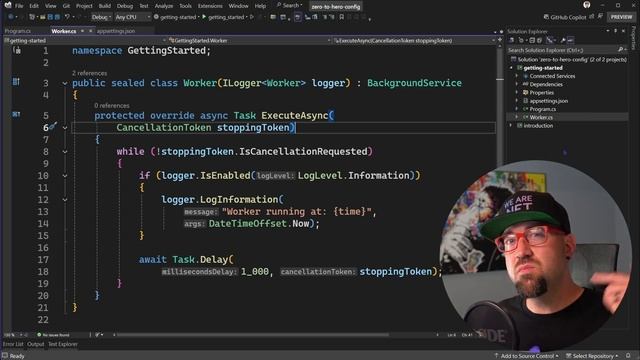Image resolution: width=640 pixels, height=360 pixels.
Task: Click Solution Explorer properties wrench icon
Action: 563,40
